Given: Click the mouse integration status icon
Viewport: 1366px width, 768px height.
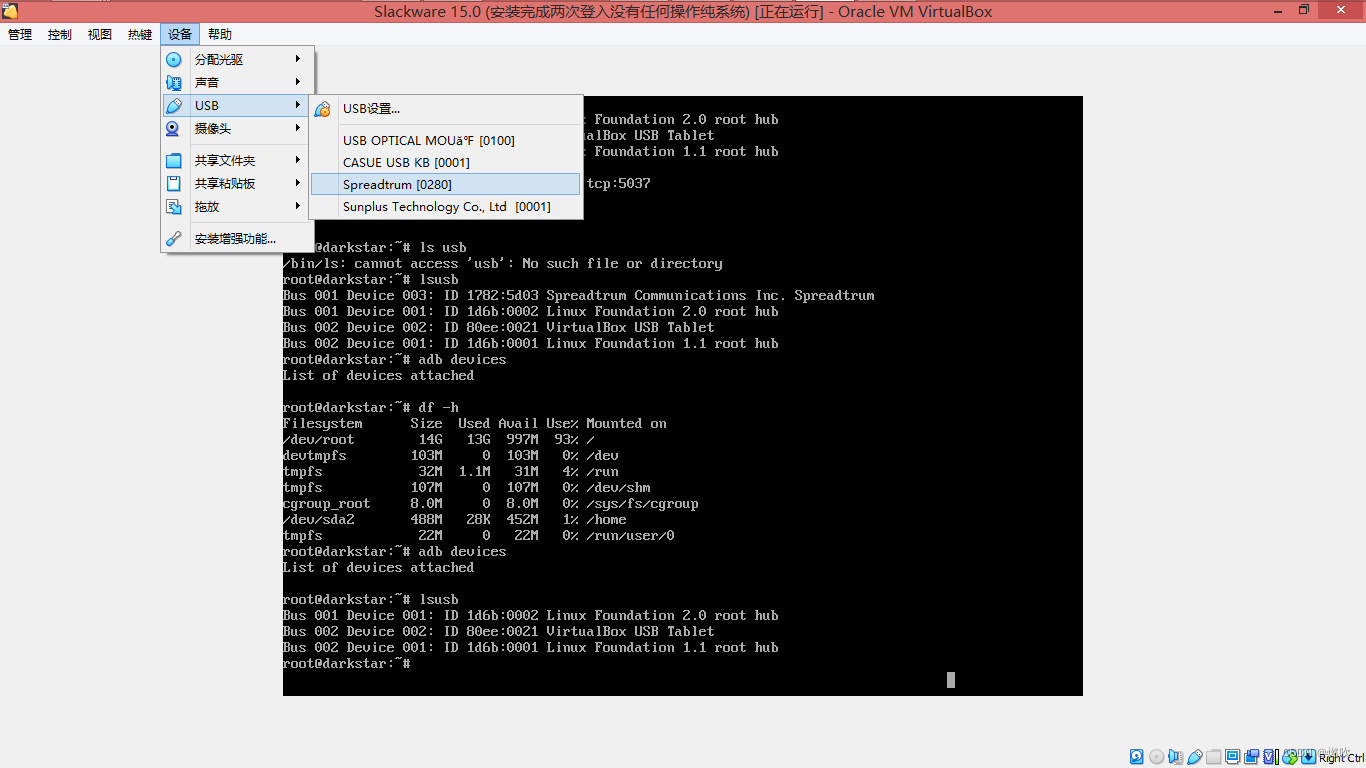Looking at the screenshot, I should click(x=1308, y=756).
